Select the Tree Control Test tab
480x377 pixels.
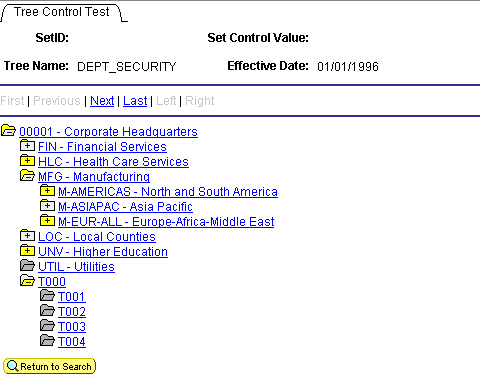(62, 12)
